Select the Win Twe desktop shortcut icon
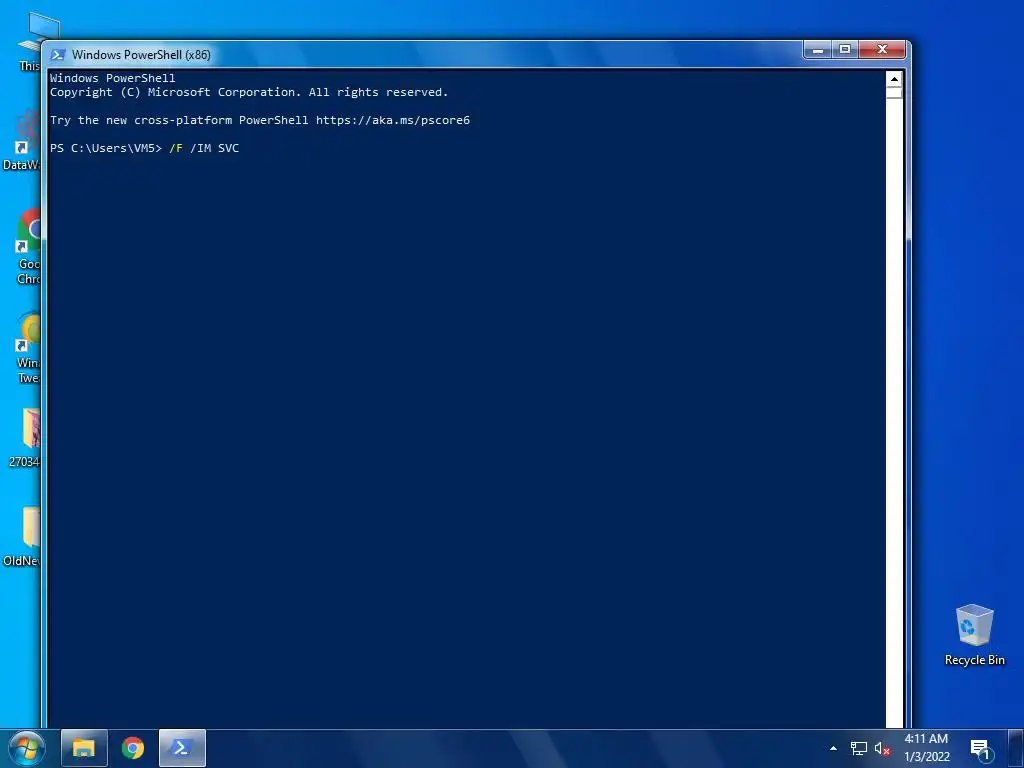The height and width of the screenshot is (768, 1024). [x=29, y=348]
